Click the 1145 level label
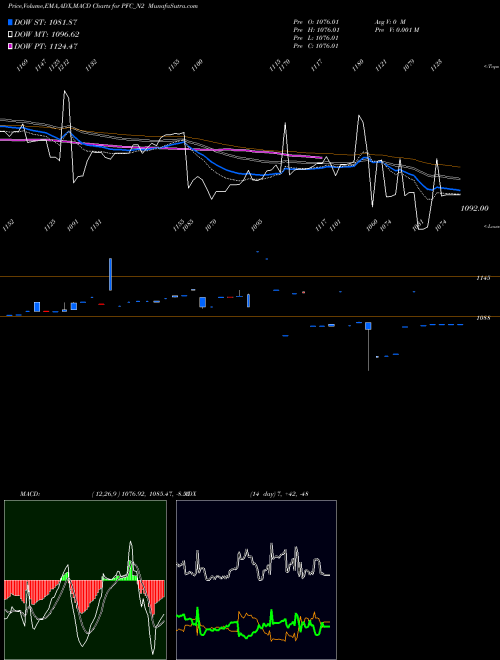The height and width of the screenshot is (660, 500). (483, 278)
